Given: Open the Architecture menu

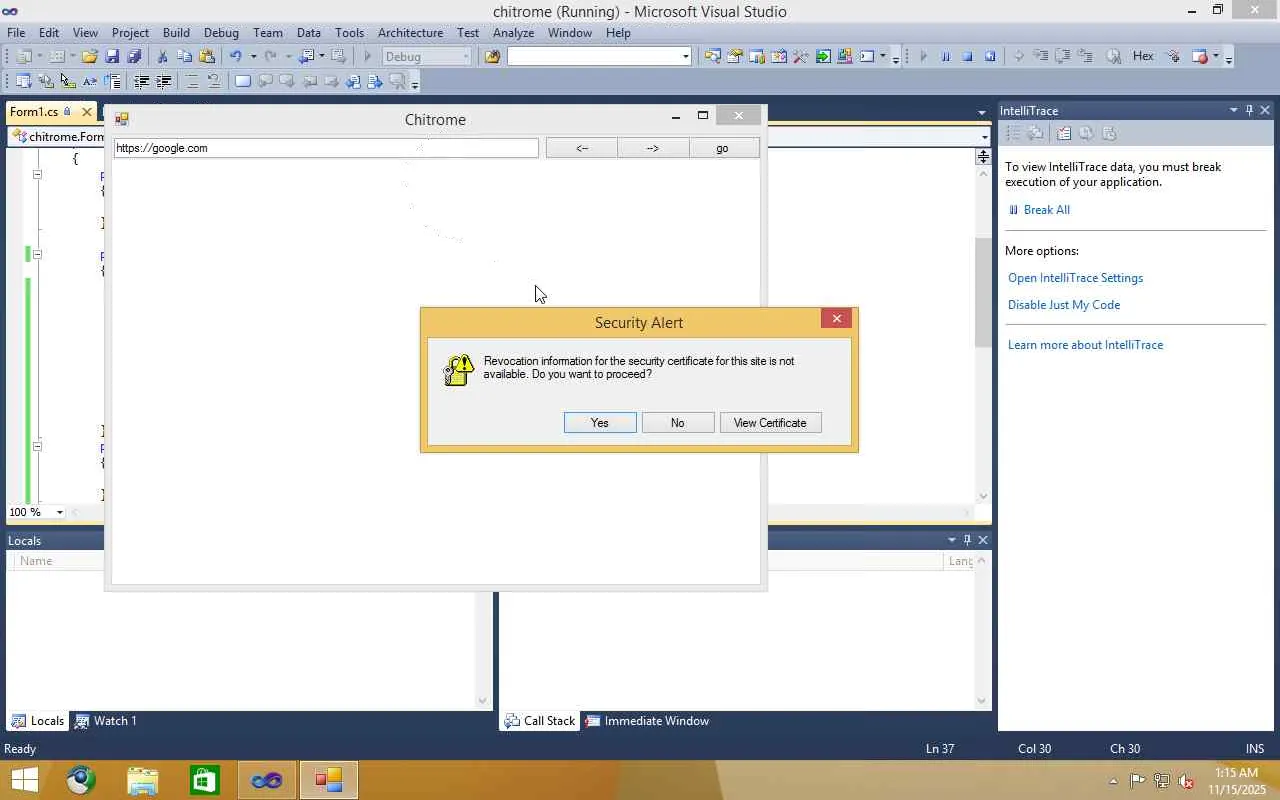Looking at the screenshot, I should tap(410, 32).
